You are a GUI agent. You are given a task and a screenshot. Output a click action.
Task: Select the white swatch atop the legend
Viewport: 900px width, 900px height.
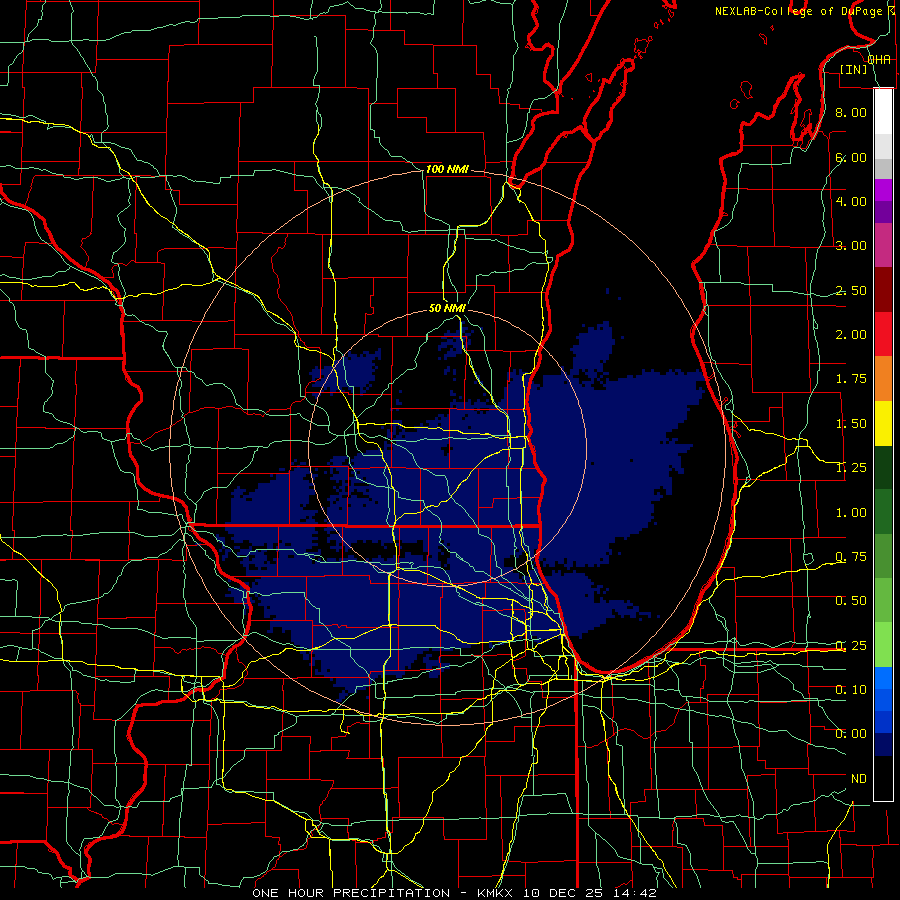tap(883, 112)
